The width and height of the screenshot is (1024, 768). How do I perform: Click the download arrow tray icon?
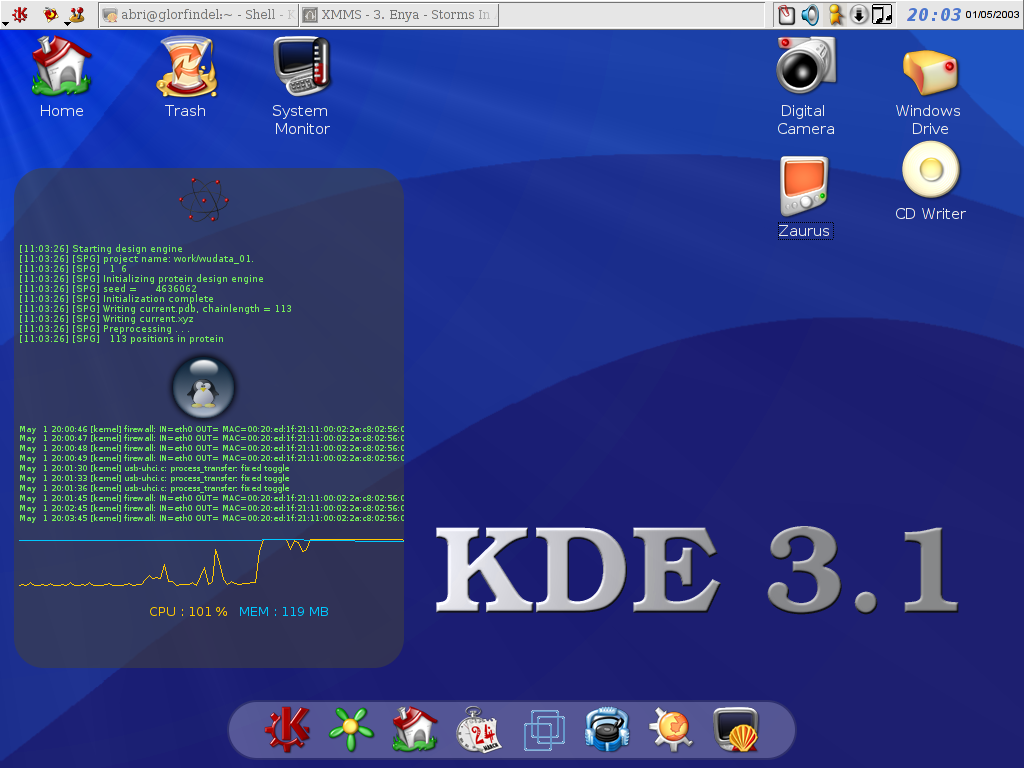click(859, 14)
